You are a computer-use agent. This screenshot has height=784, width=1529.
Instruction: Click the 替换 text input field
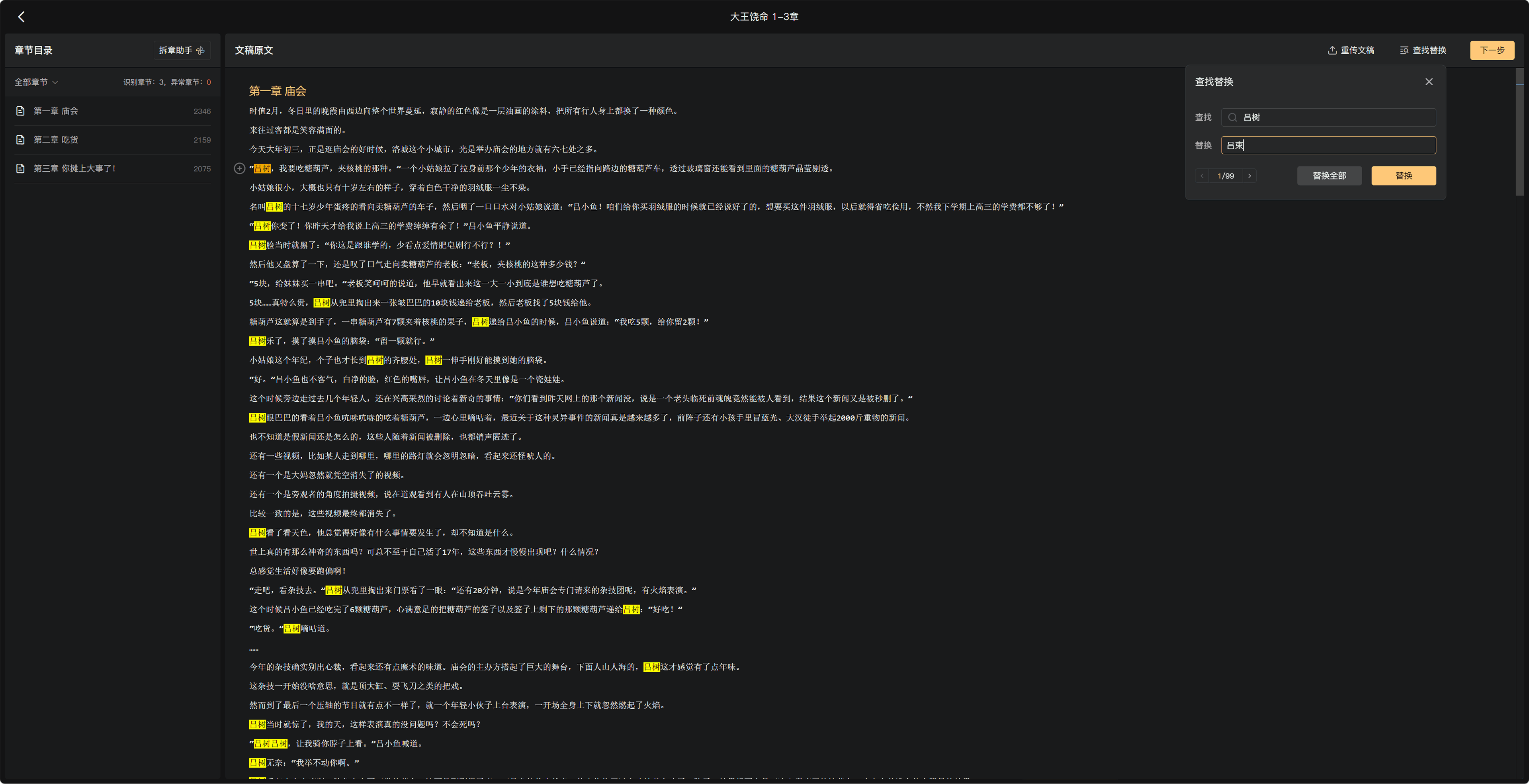point(1328,145)
